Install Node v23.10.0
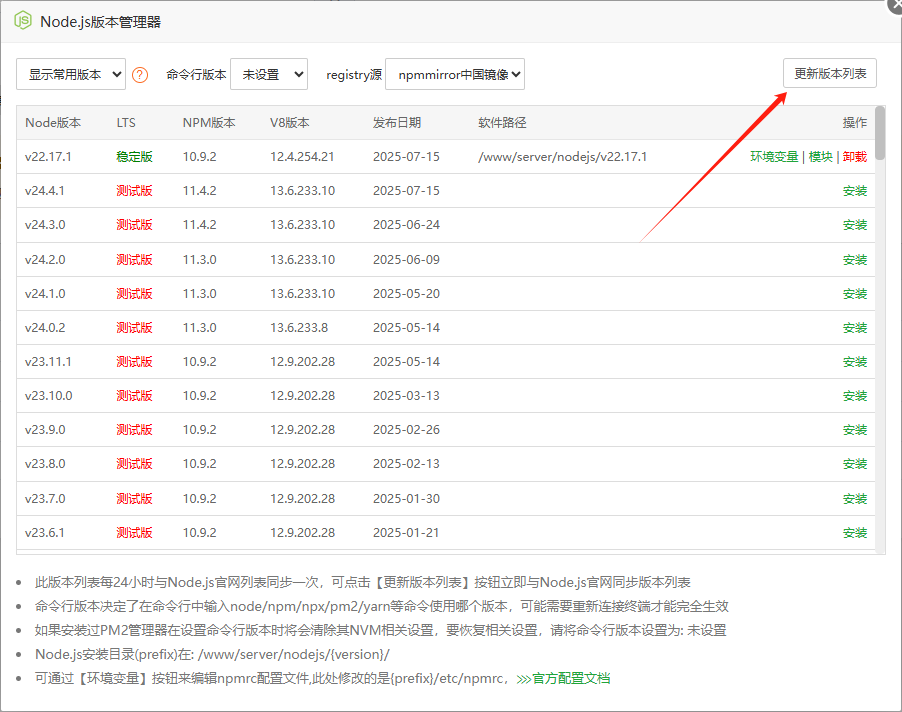 click(855, 396)
